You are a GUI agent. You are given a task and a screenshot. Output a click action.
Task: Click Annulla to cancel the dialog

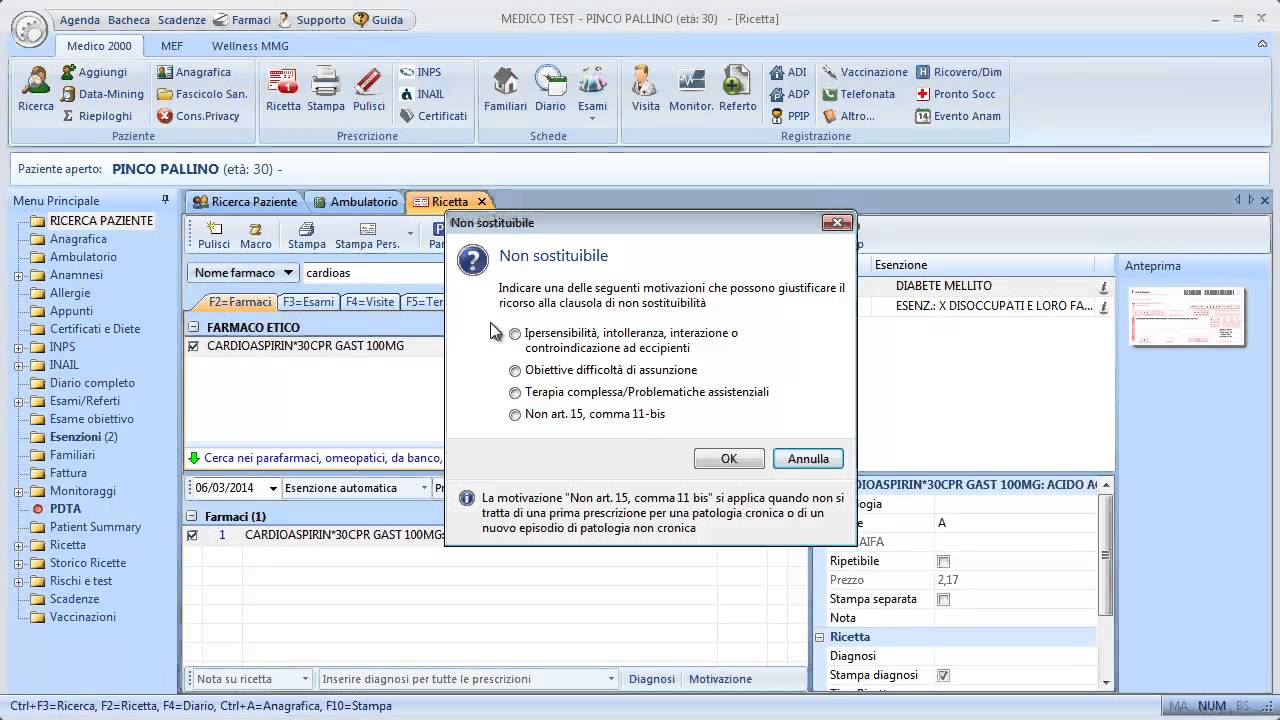point(808,459)
